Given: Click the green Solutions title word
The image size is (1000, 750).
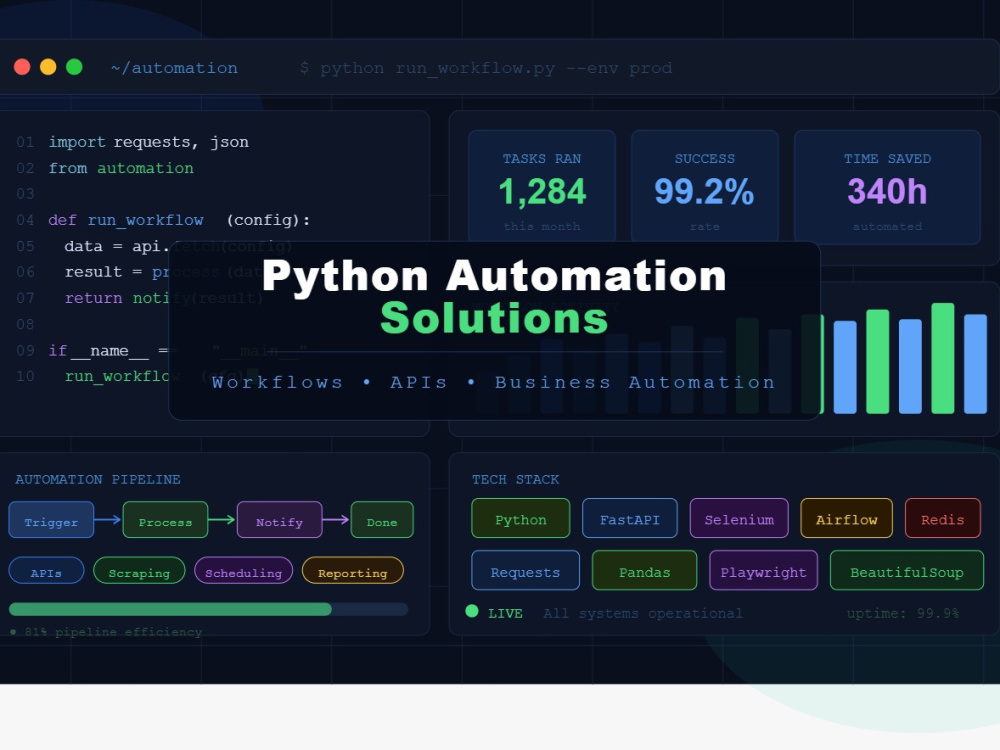Looking at the screenshot, I should pyautogui.click(x=494, y=318).
